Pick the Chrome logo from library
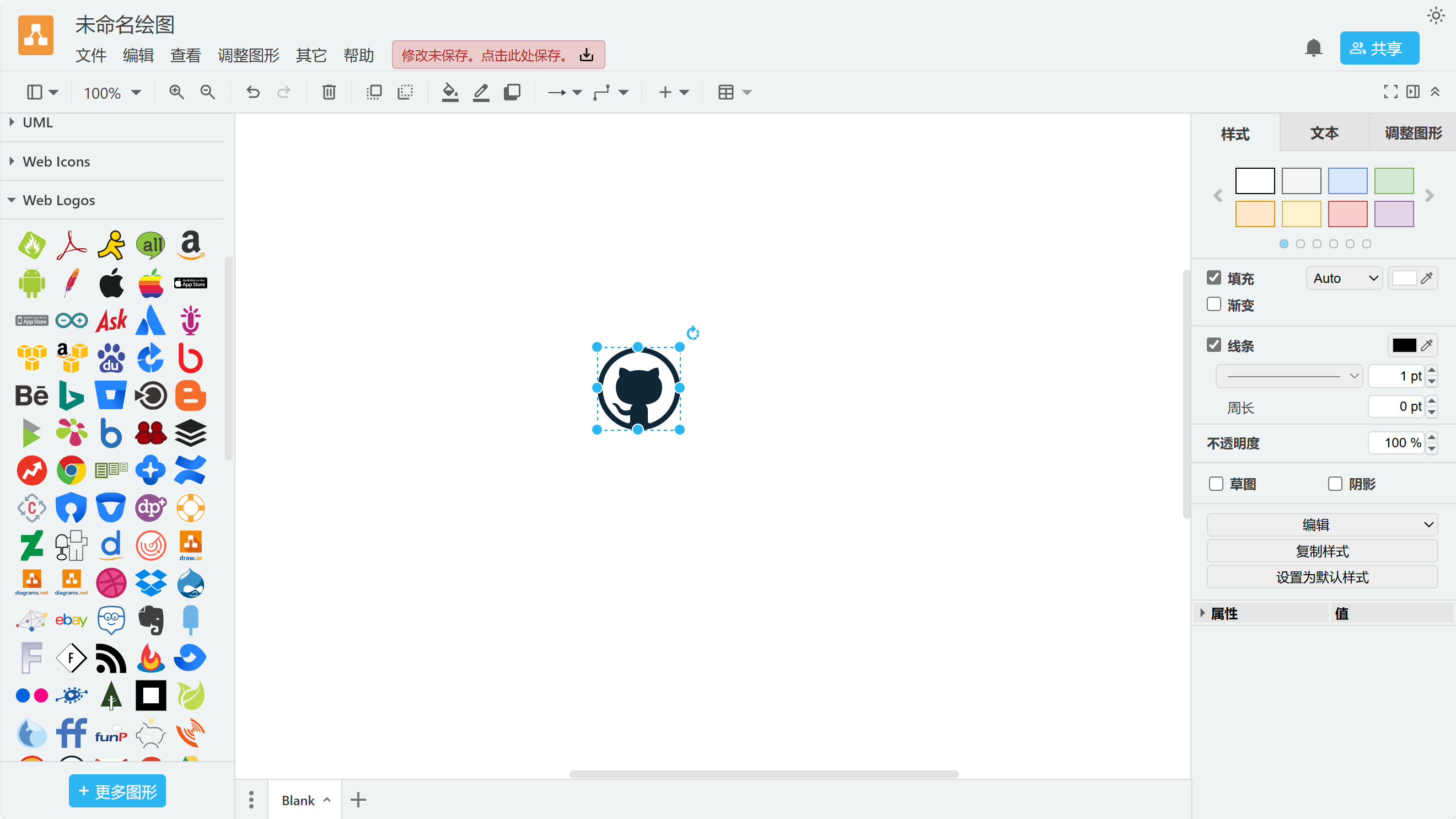 coord(71,470)
